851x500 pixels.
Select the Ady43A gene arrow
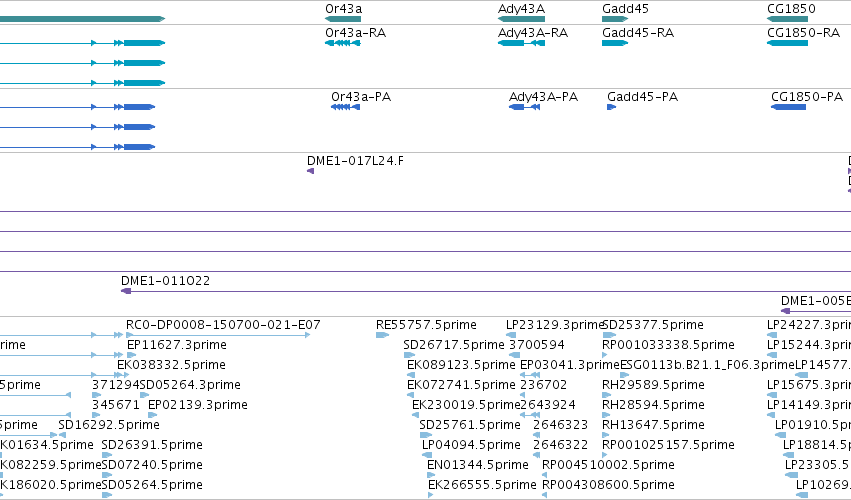(521, 19)
